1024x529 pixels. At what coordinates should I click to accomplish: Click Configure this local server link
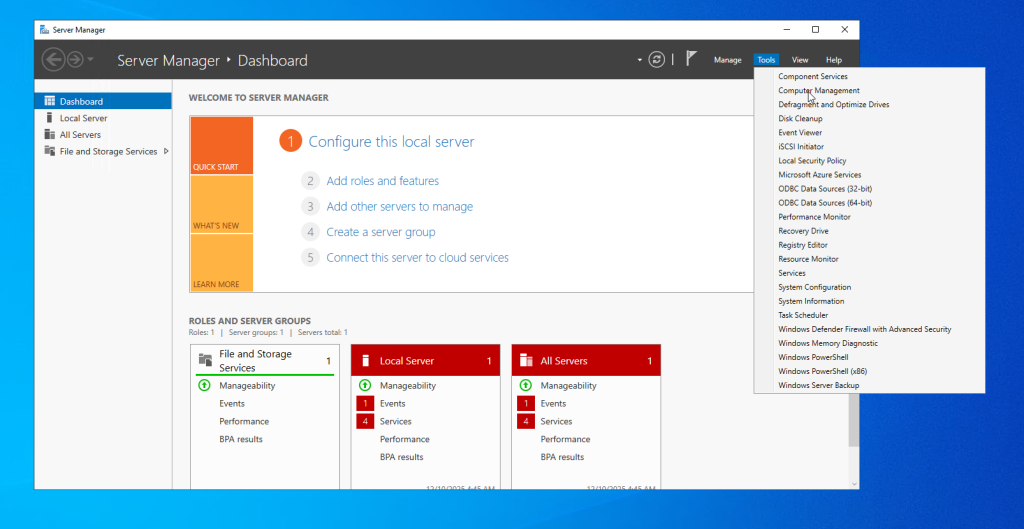391,142
